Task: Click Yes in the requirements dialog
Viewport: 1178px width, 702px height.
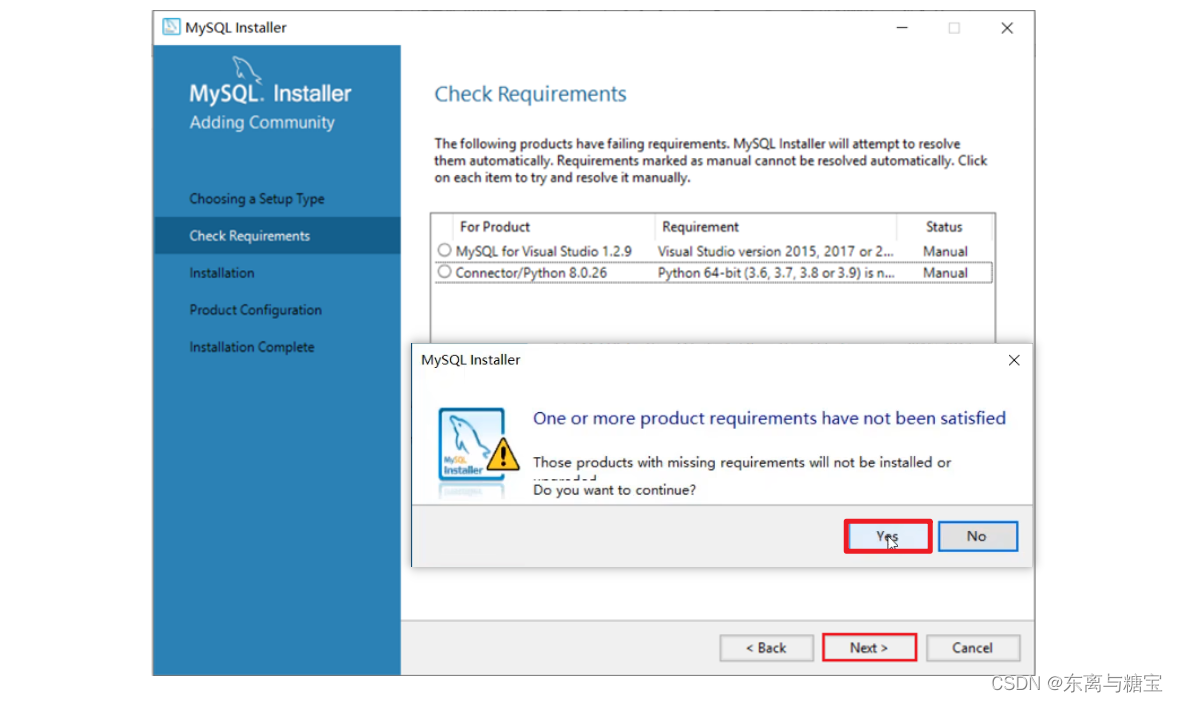Action: point(887,536)
